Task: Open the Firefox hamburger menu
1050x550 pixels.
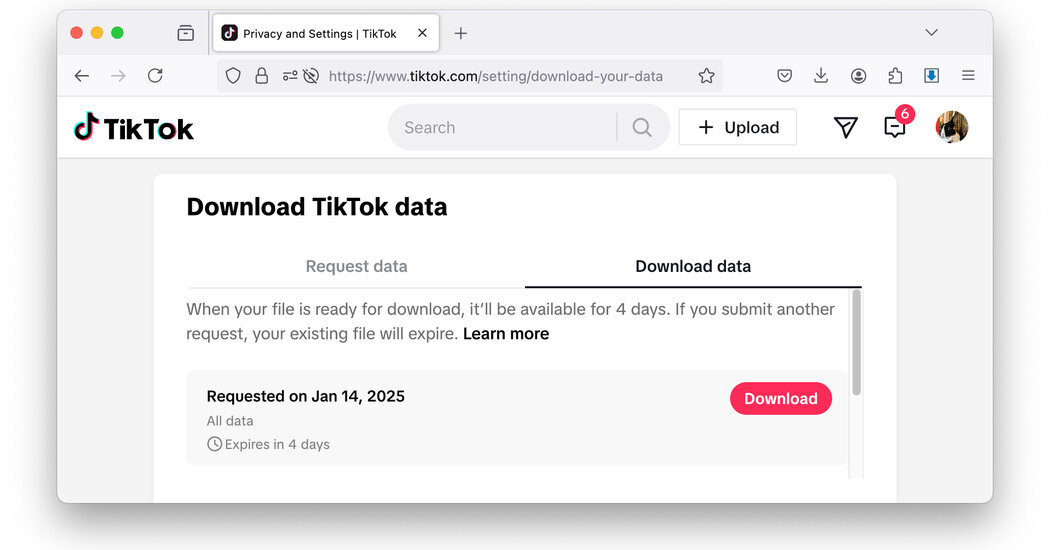Action: tap(968, 76)
